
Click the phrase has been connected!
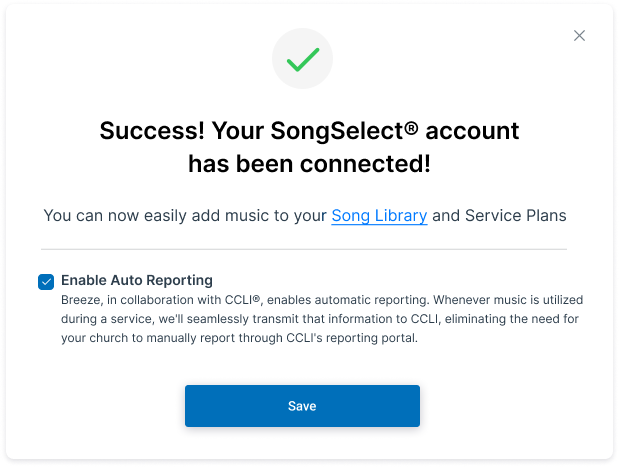309,164
